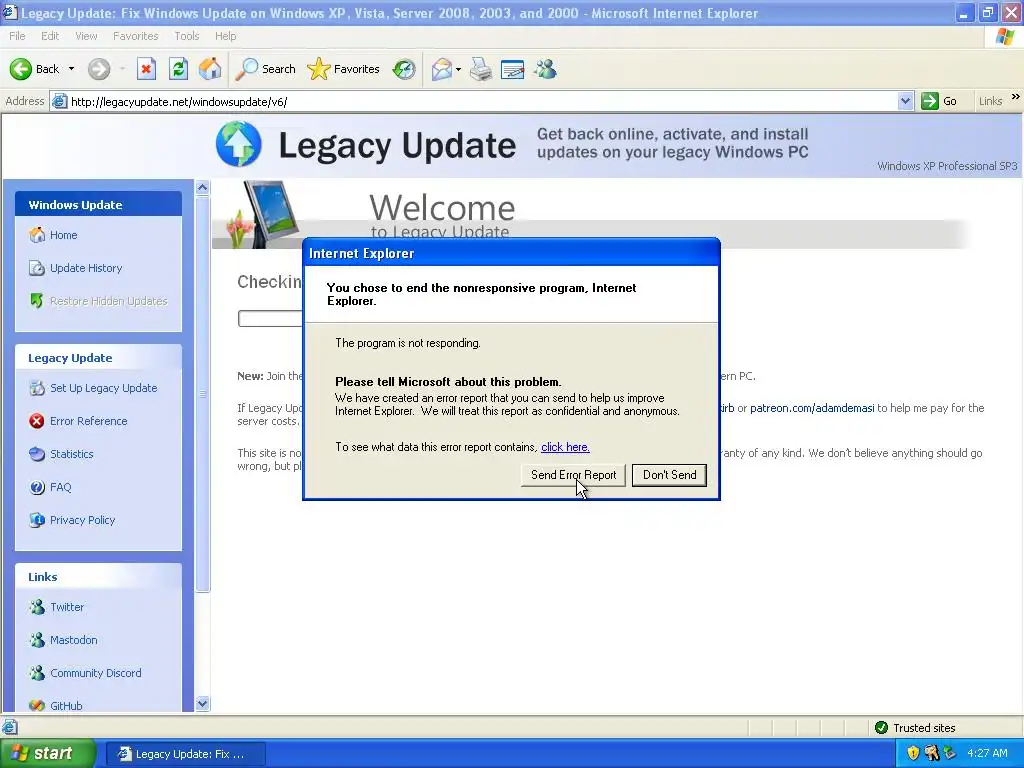Open the Twitter link in sidebar

tap(57, 607)
